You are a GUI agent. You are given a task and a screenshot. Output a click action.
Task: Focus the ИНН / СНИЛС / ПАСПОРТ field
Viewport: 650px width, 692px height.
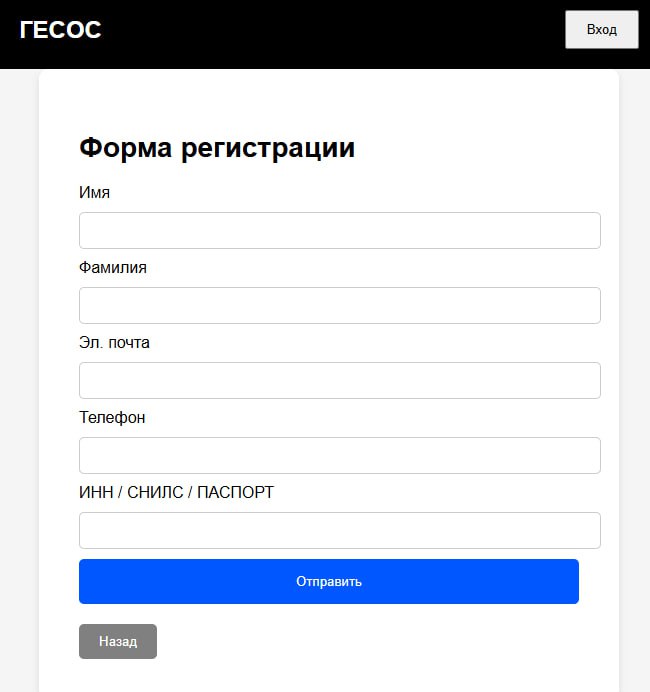point(339,530)
